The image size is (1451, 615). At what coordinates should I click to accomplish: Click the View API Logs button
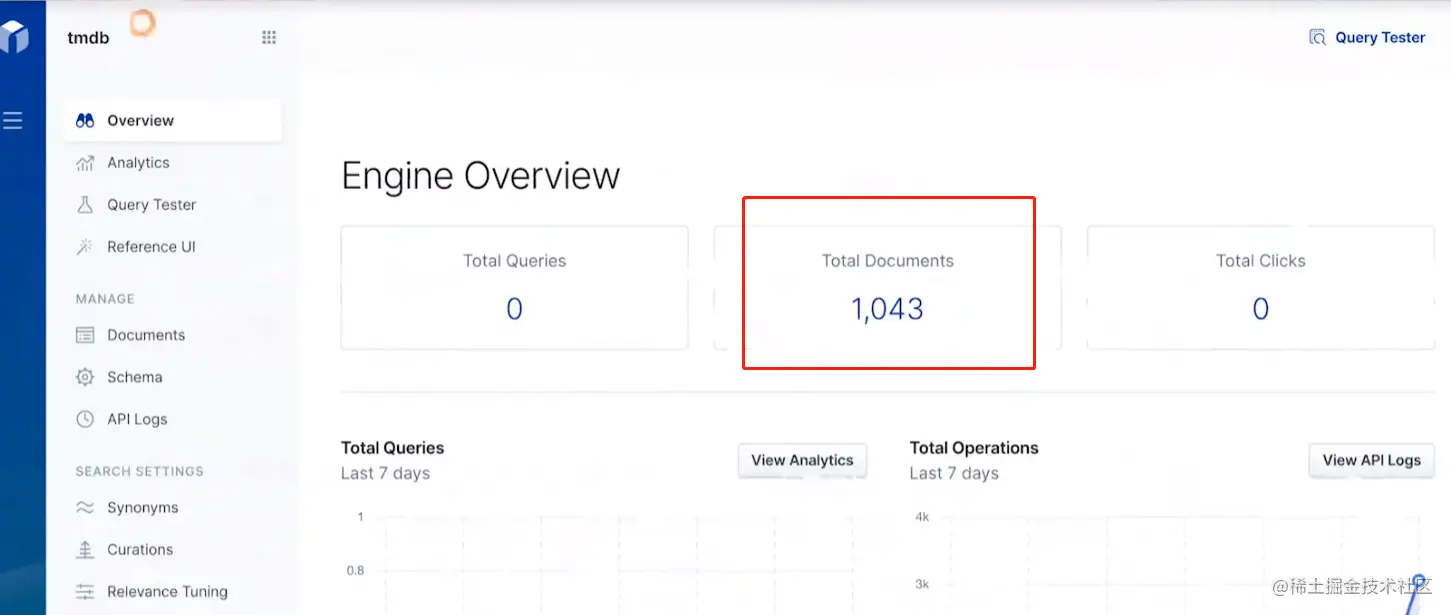[1371, 460]
